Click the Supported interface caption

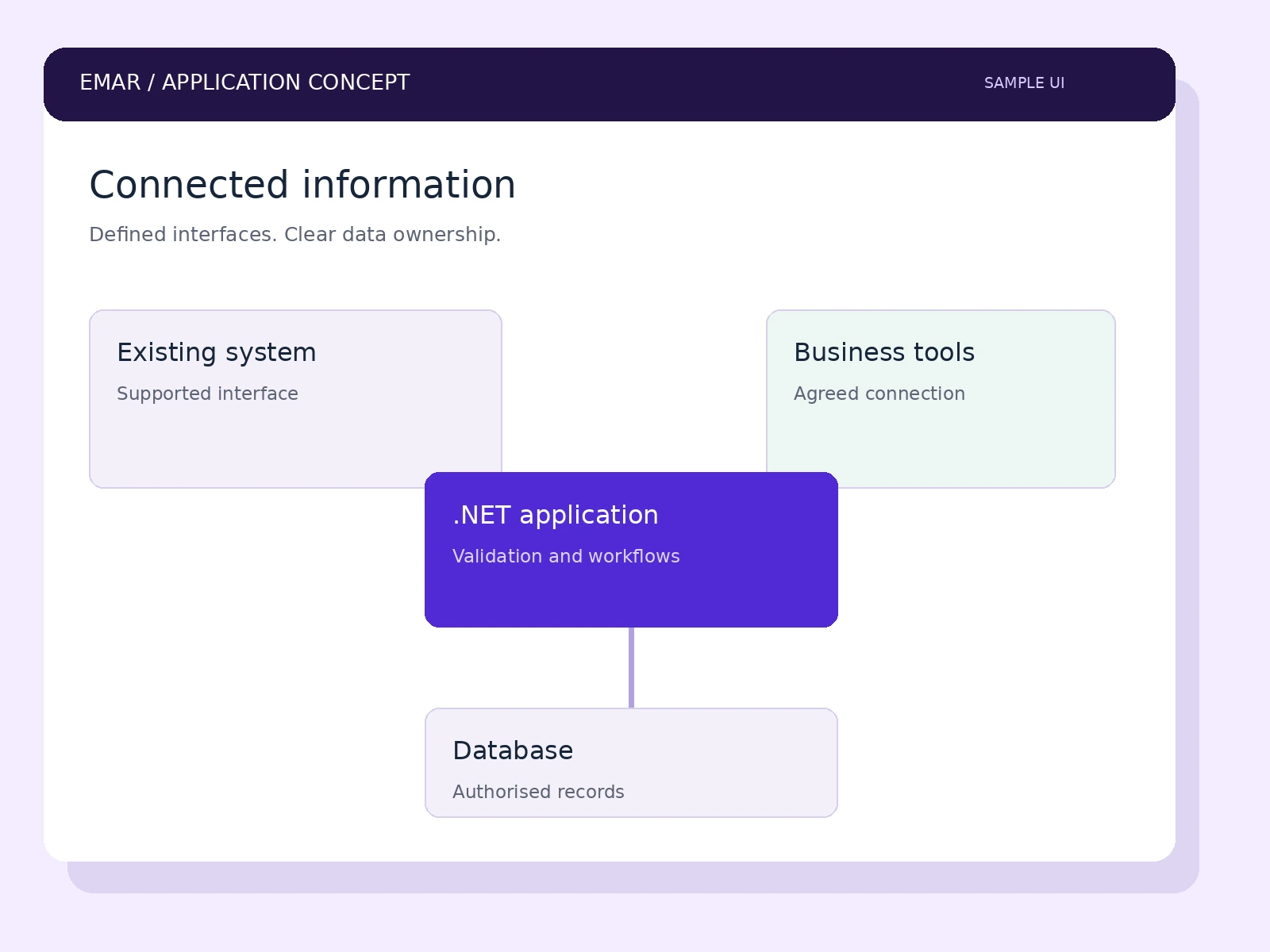[x=207, y=393]
